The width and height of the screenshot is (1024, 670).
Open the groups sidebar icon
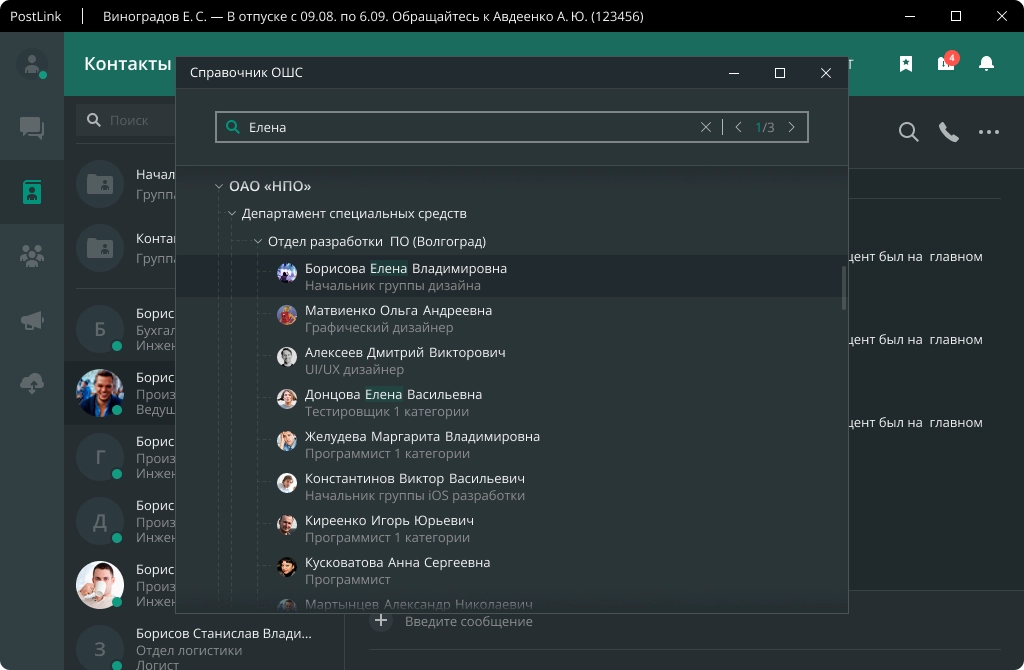click(x=31, y=256)
